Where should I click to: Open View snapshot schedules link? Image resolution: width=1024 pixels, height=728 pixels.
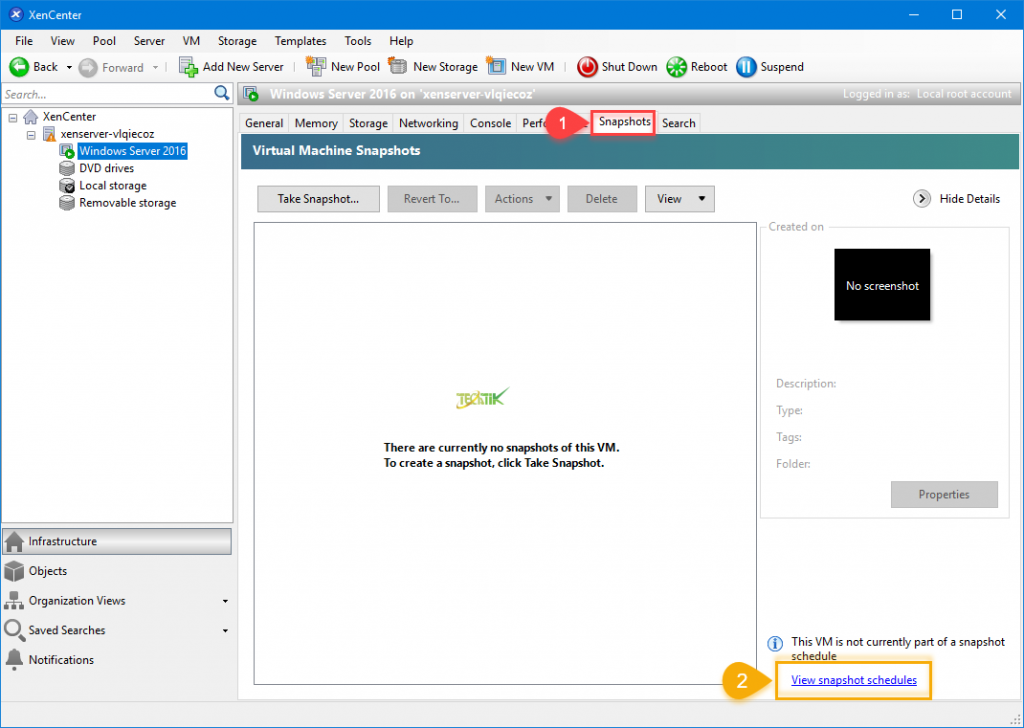point(853,680)
